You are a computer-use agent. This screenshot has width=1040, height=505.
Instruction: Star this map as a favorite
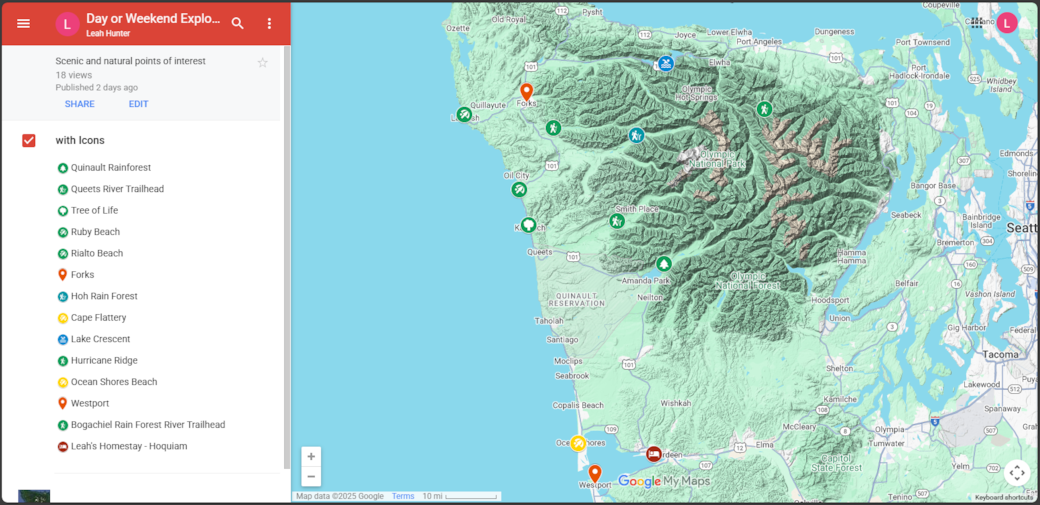[263, 62]
